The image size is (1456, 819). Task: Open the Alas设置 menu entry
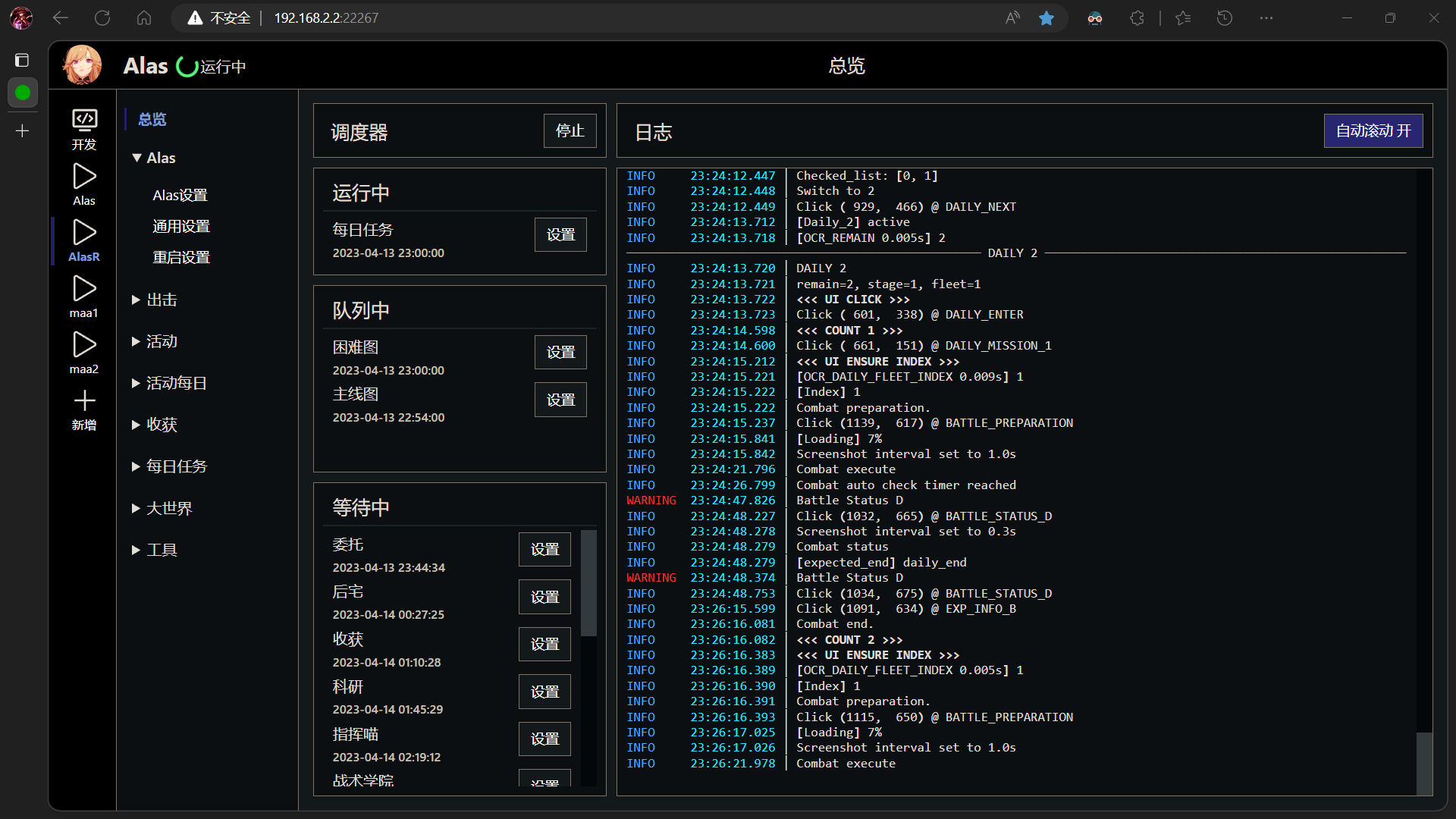[x=180, y=194]
